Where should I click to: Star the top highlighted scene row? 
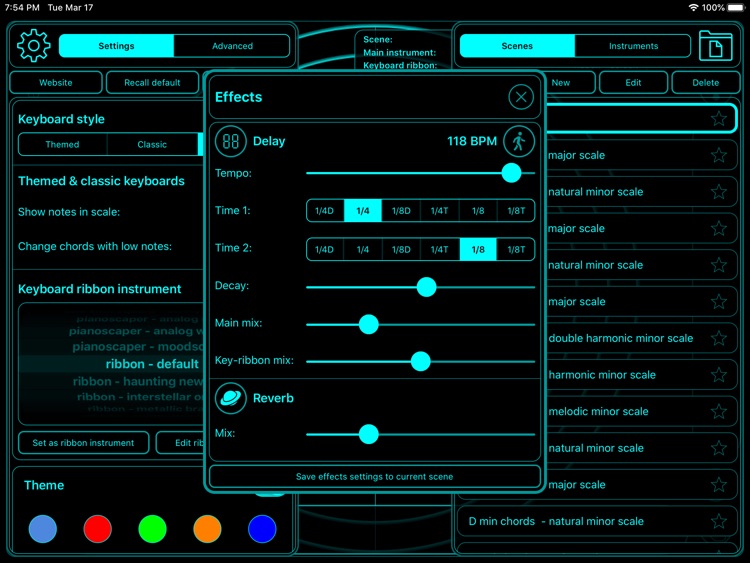[x=718, y=118]
